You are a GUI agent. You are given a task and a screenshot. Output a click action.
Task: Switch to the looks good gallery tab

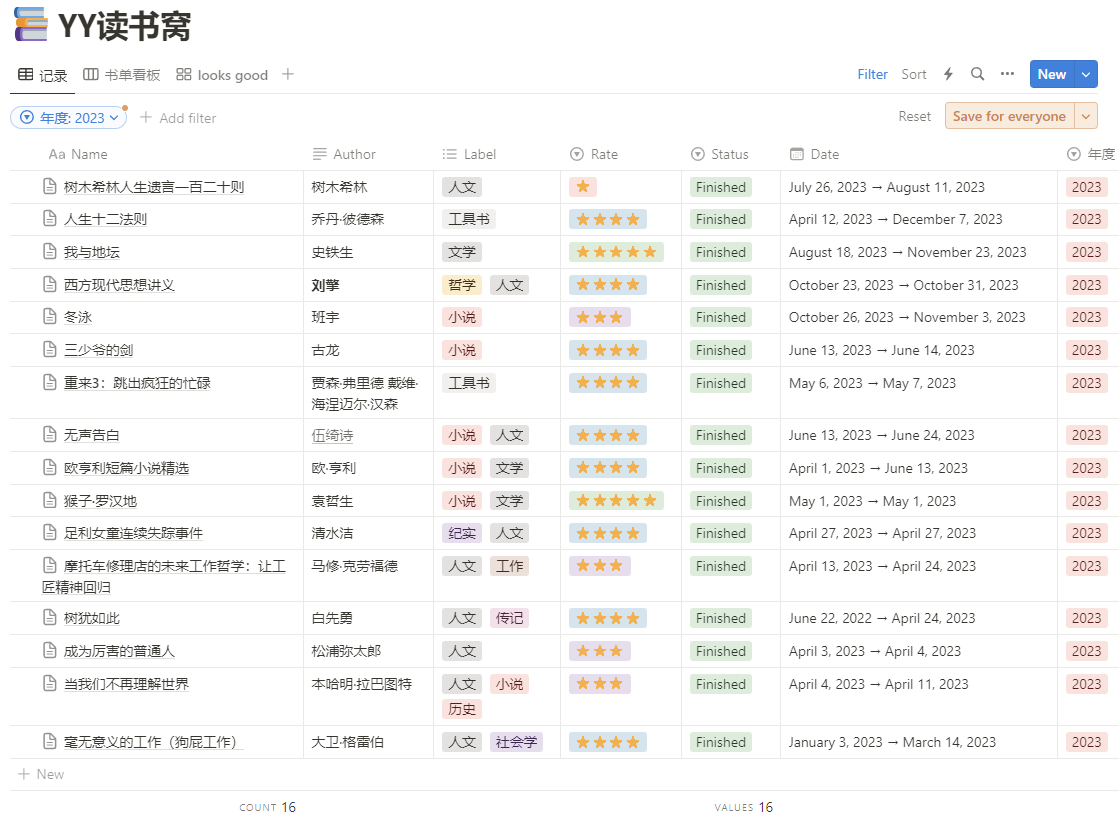click(222, 75)
